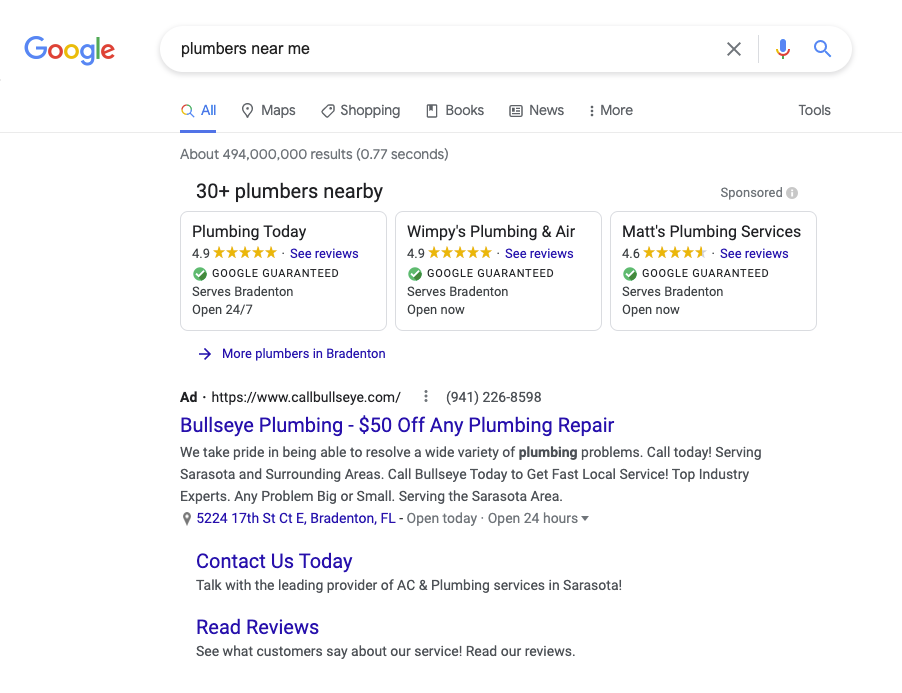The height and width of the screenshot is (693, 902).
Task: Open Bullseye Plumbing $50 Off ad headline
Action: tap(397, 425)
